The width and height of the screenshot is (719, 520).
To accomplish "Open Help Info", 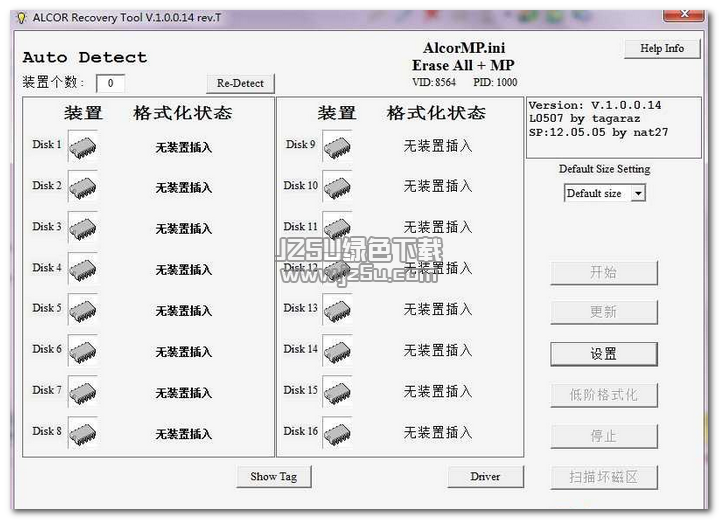I will (x=662, y=48).
